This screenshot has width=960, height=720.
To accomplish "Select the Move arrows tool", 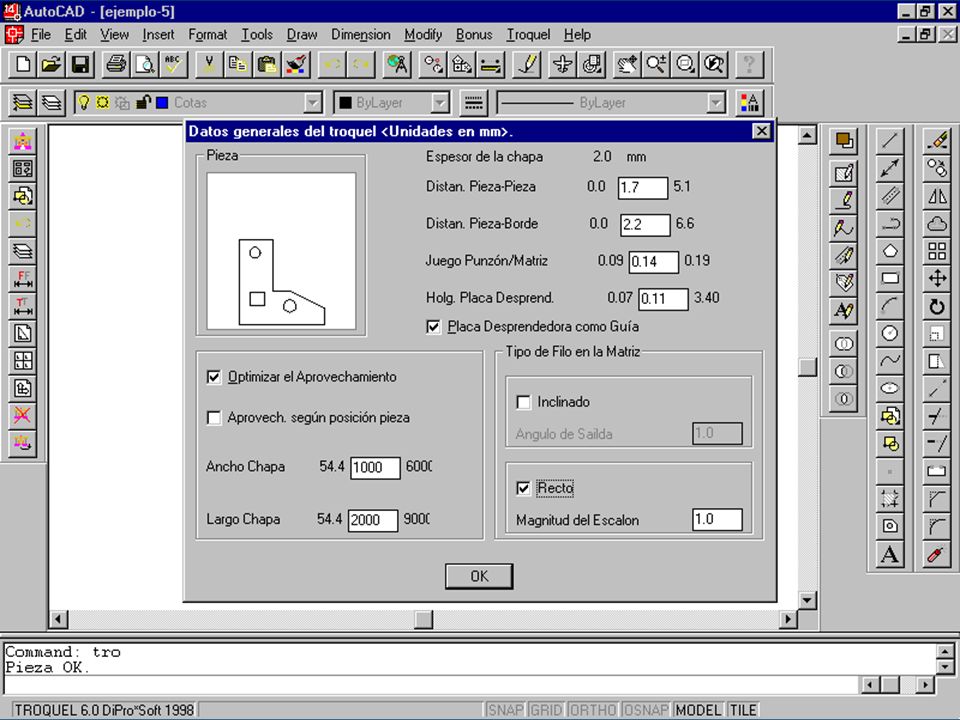I will pyautogui.click(x=937, y=279).
